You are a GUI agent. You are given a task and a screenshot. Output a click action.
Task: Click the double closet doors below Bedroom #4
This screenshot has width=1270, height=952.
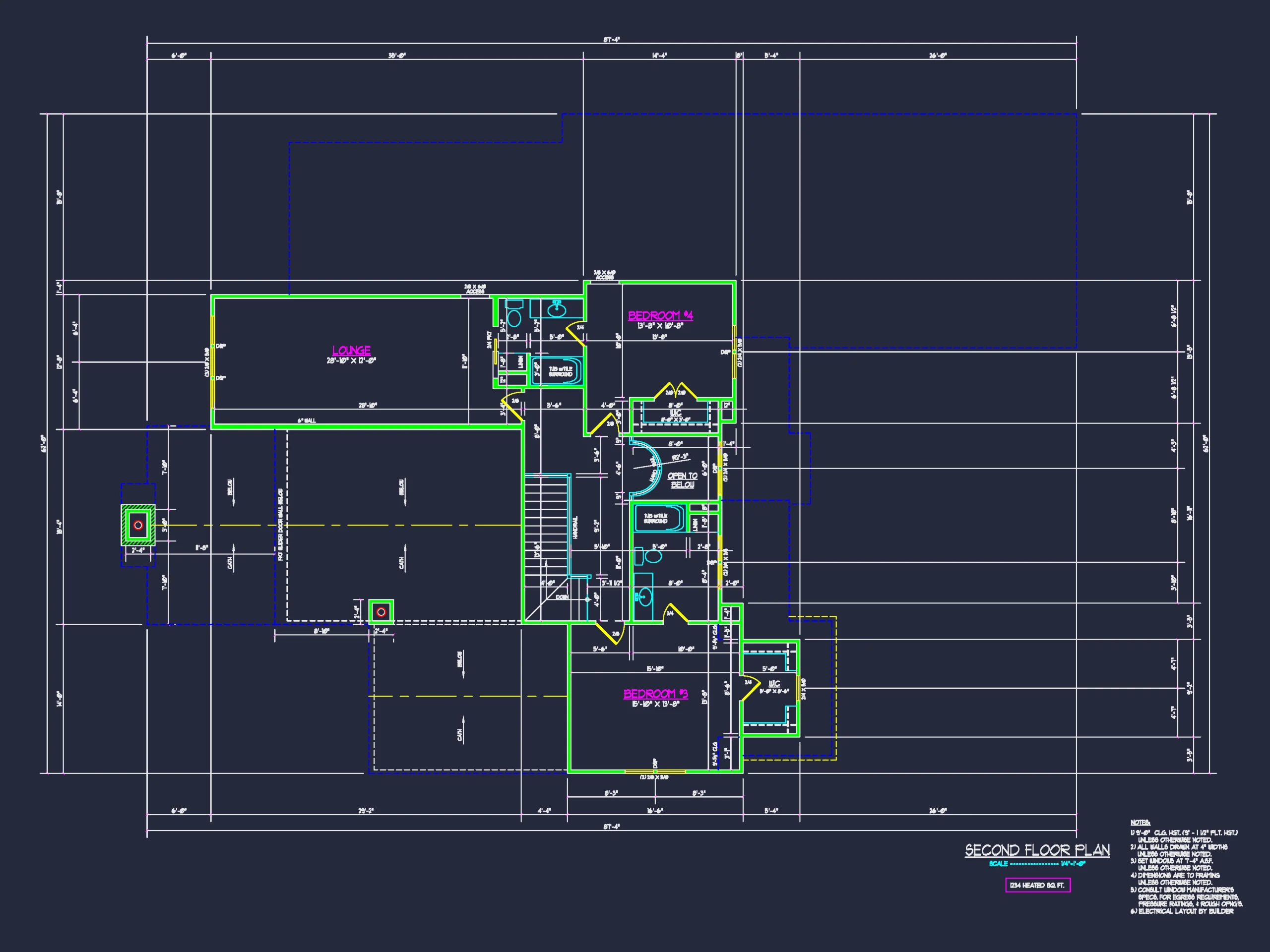[x=675, y=391]
